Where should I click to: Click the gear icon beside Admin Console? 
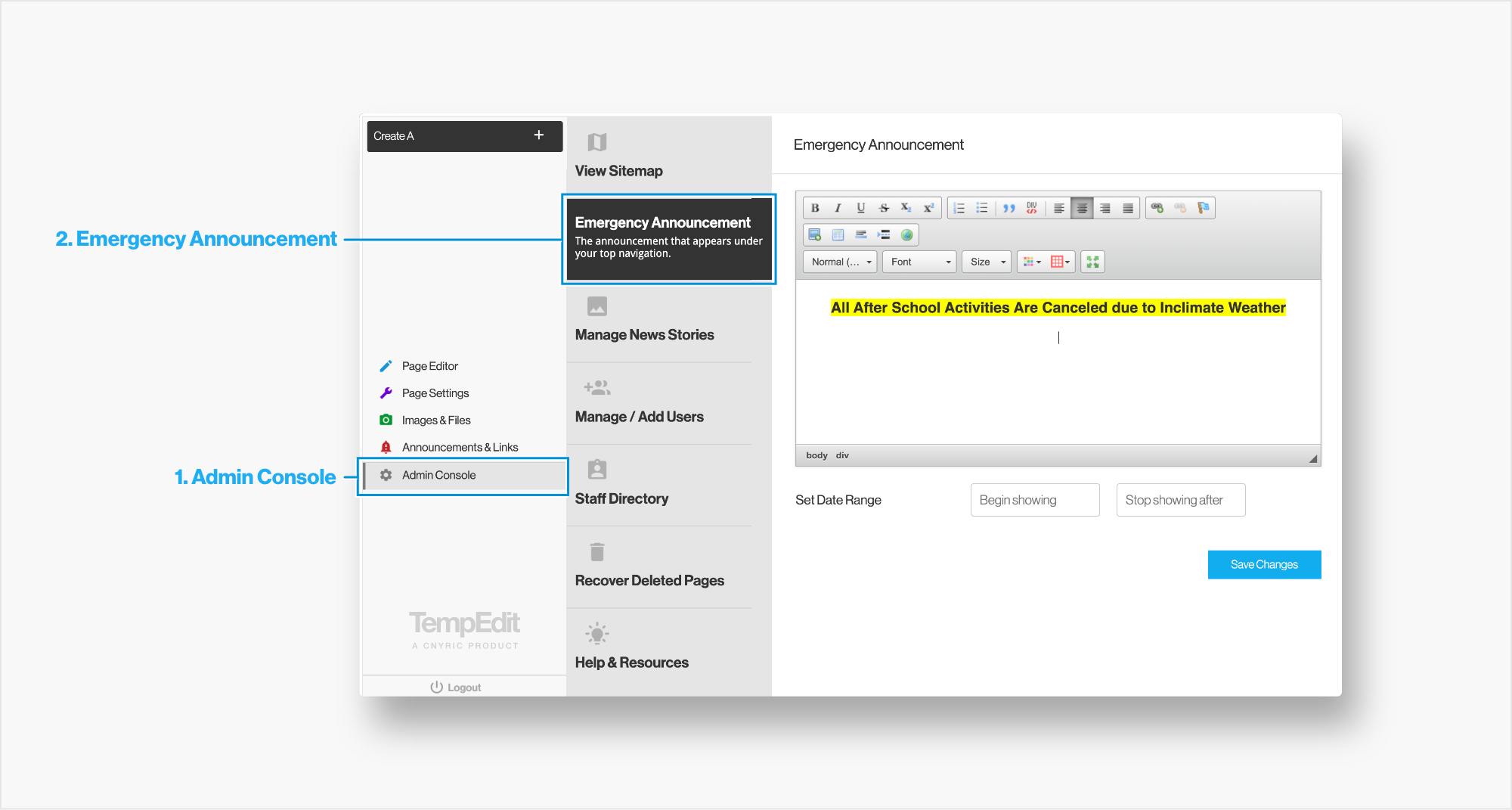point(386,475)
